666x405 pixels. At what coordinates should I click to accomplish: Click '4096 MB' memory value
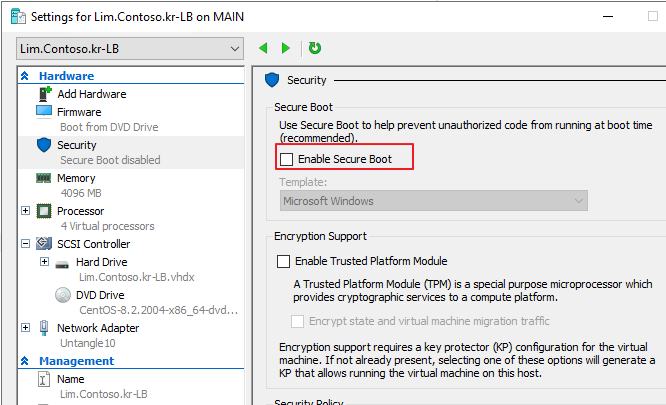click(81, 193)
